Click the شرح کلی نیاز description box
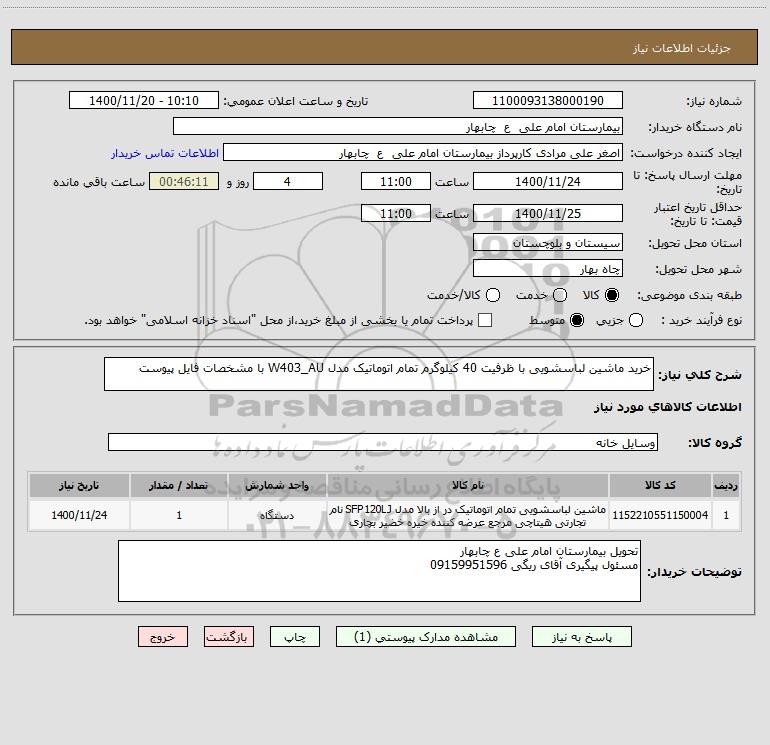Image resolution: width=770 pixels, height=745 pixels. 379,374
